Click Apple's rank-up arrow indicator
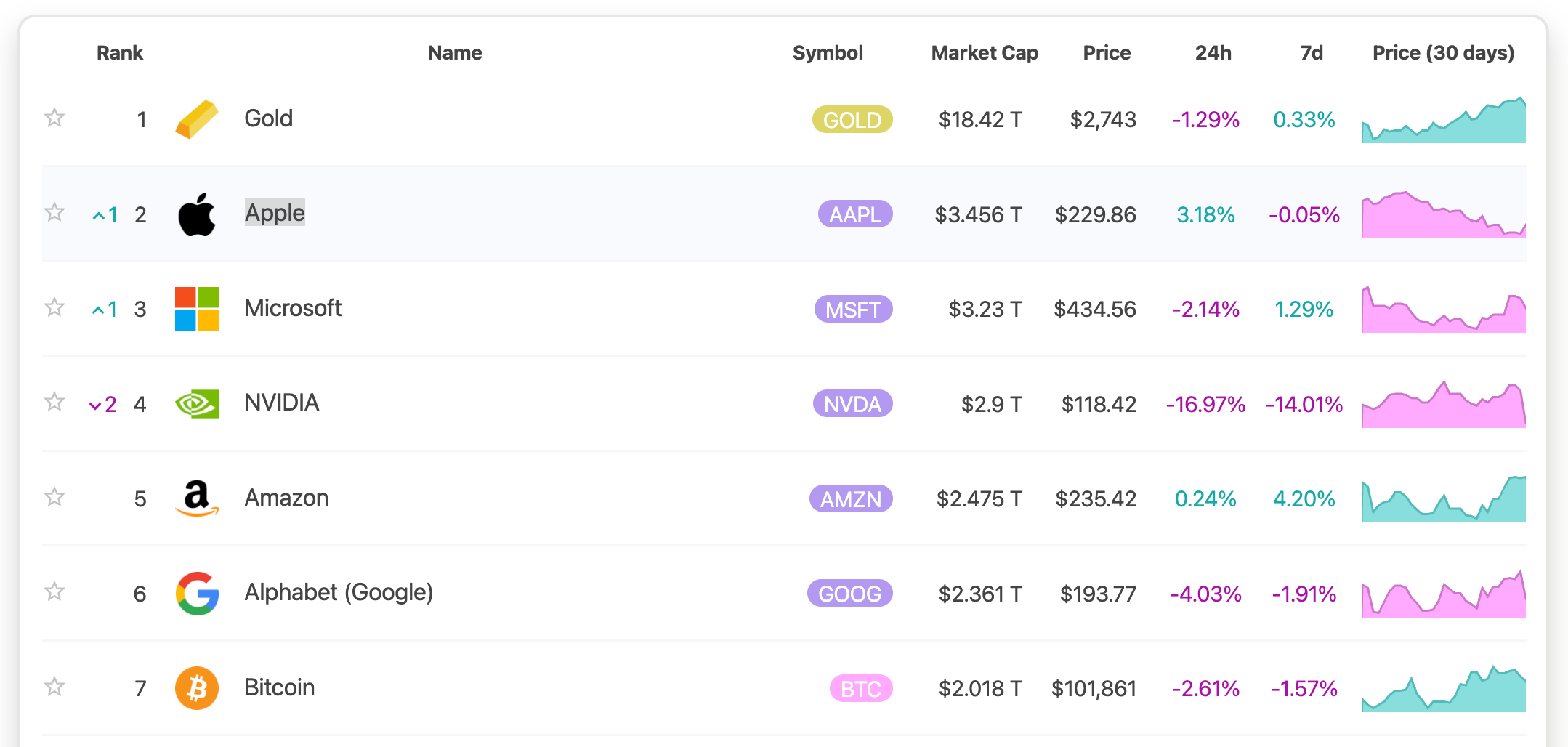This screenshot has height=747, width=1568. pyautogui.click(x=105, y=215)
